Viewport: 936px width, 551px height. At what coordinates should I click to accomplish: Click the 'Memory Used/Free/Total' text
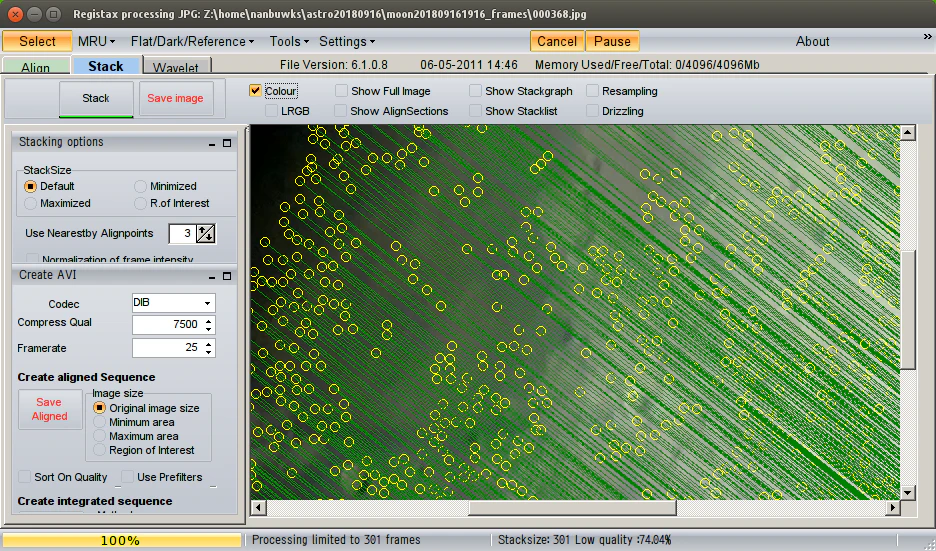pyautogui.click(x=647, y=64)
